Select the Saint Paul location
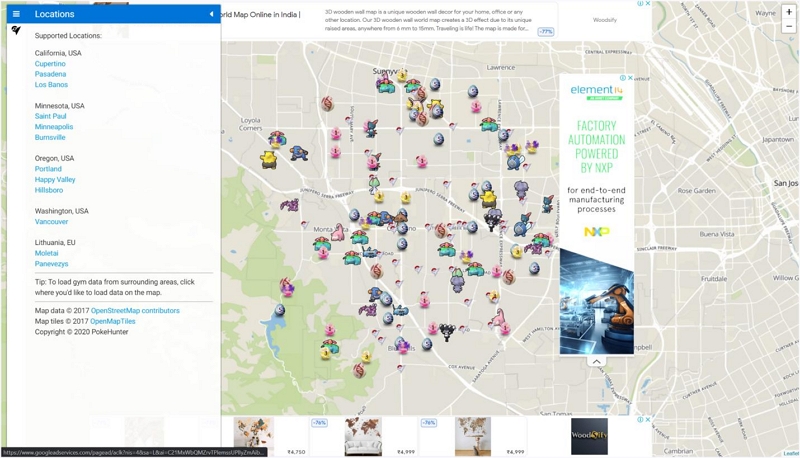Image resolution: width=800 pixels, height=458 pixels. (51, 116)
